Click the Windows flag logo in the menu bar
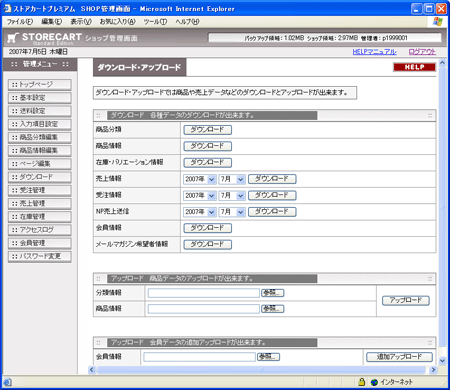This screenshot has width=450, height=390. point(438,22)
